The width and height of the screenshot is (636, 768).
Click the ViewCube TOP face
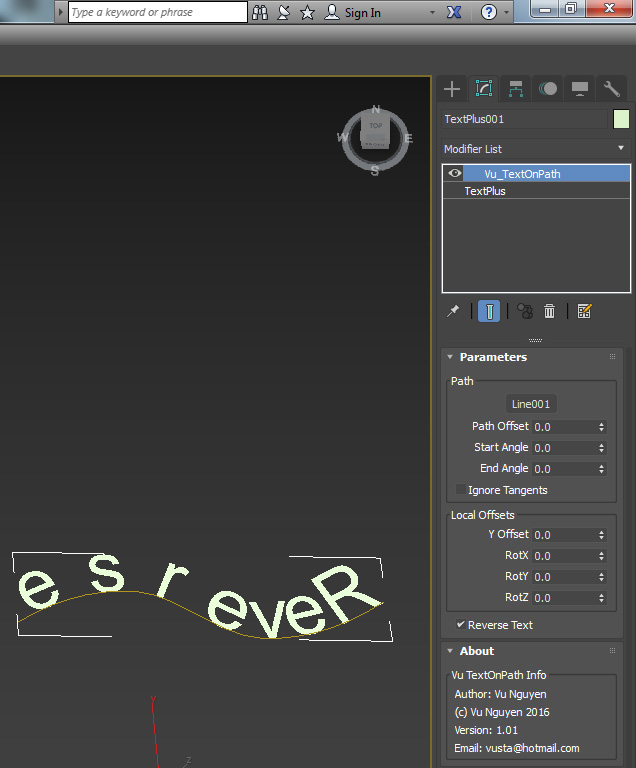[376, 125]
